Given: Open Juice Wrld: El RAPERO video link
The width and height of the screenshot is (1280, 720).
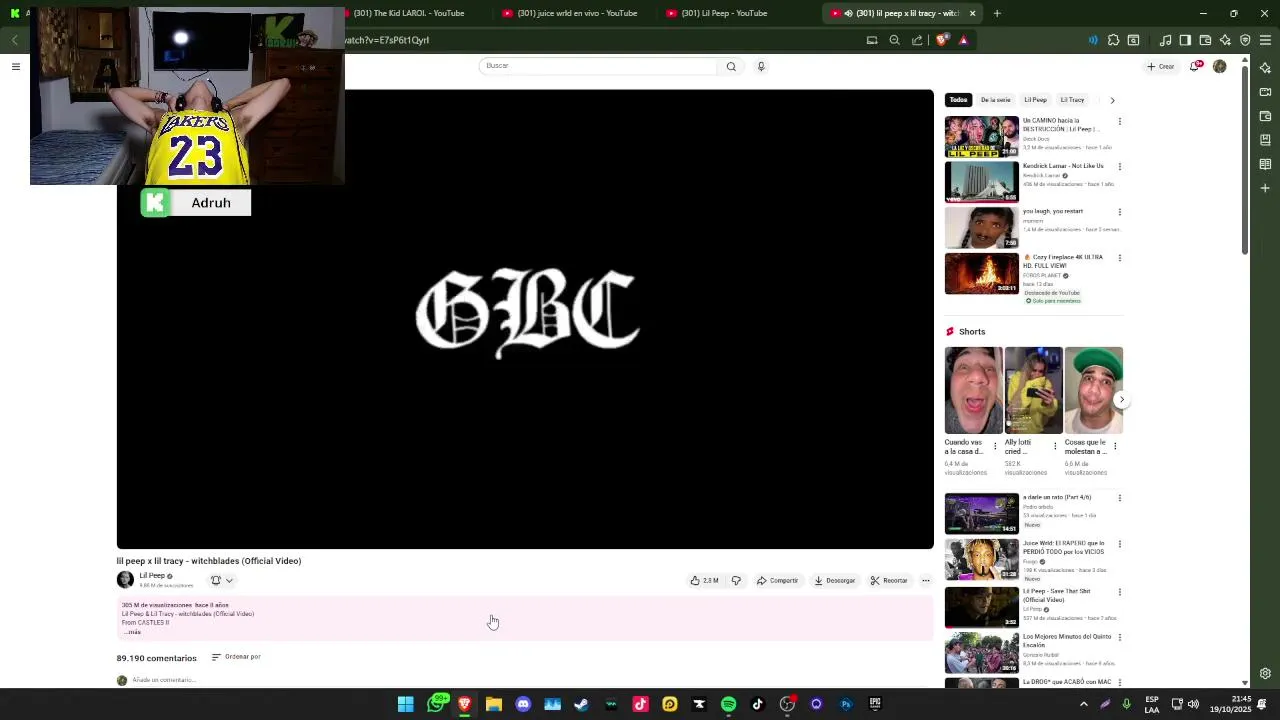Looking at the screenshot, I should point(1063,547).
